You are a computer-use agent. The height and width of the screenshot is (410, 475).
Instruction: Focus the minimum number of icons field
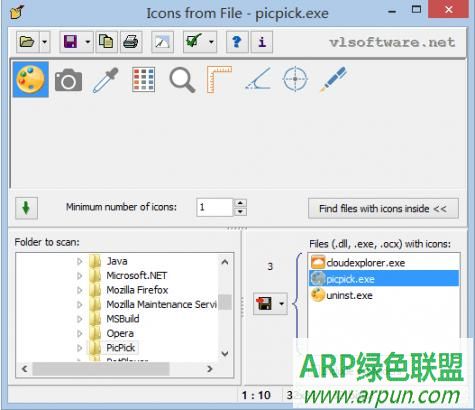point(214,207)
